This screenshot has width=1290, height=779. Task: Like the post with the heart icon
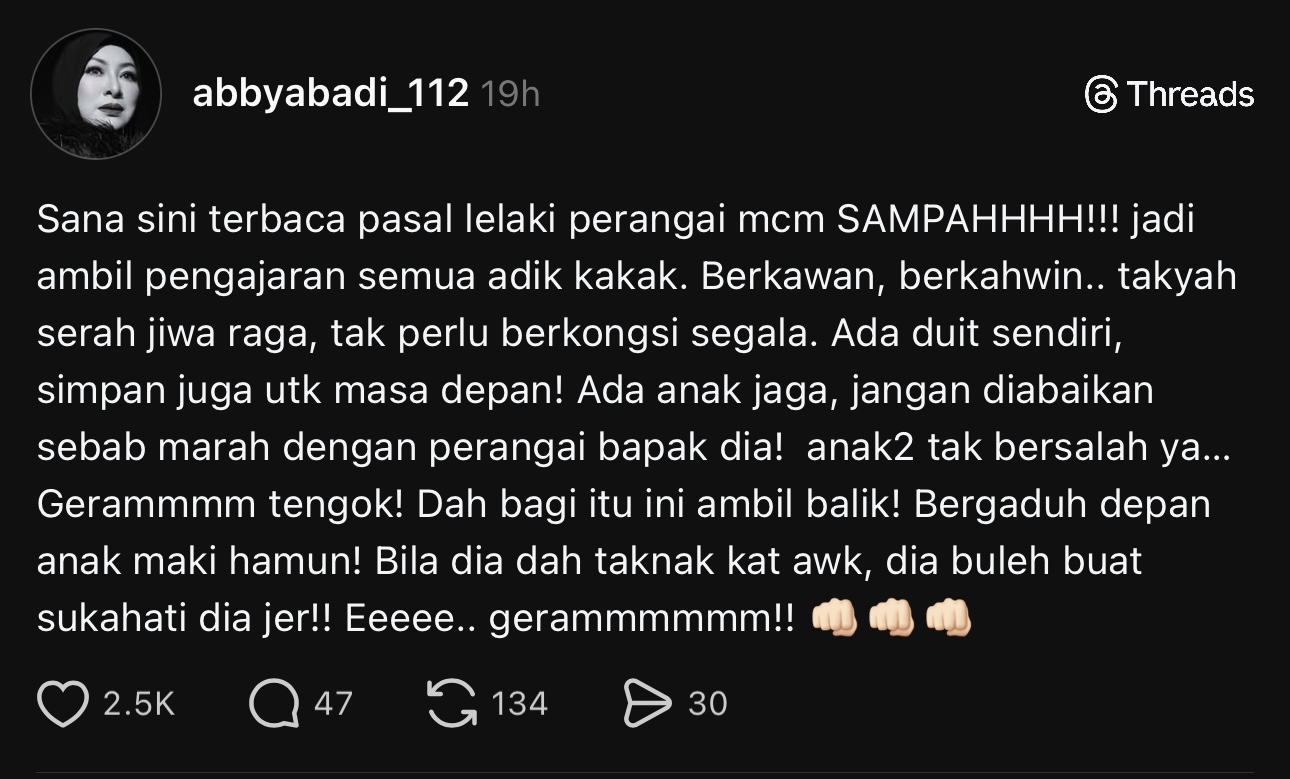coord(63,704)
